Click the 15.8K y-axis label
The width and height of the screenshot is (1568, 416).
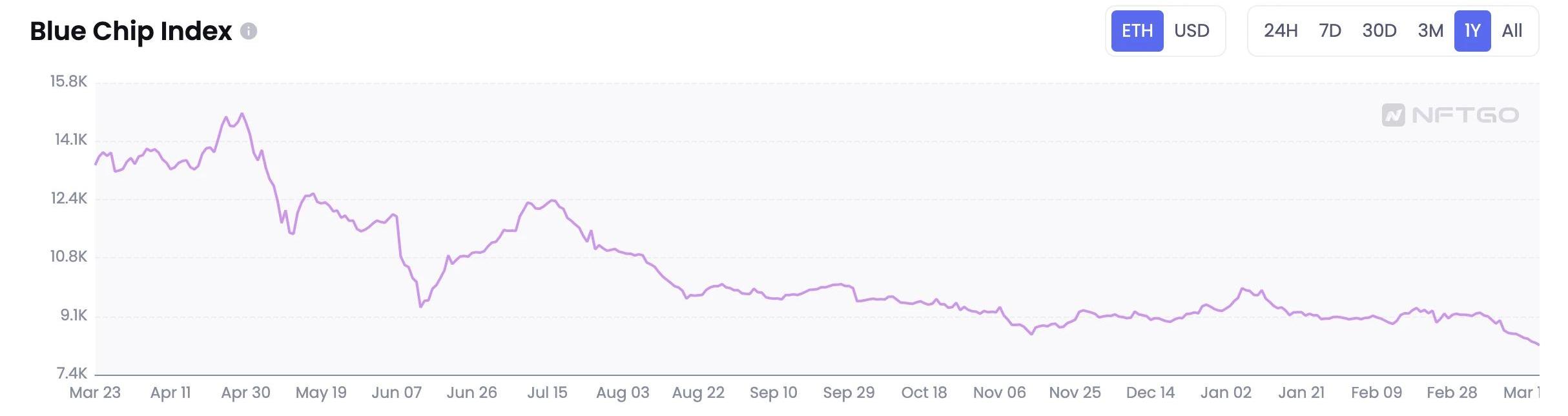pyautogui.click(x=68, y=81)
